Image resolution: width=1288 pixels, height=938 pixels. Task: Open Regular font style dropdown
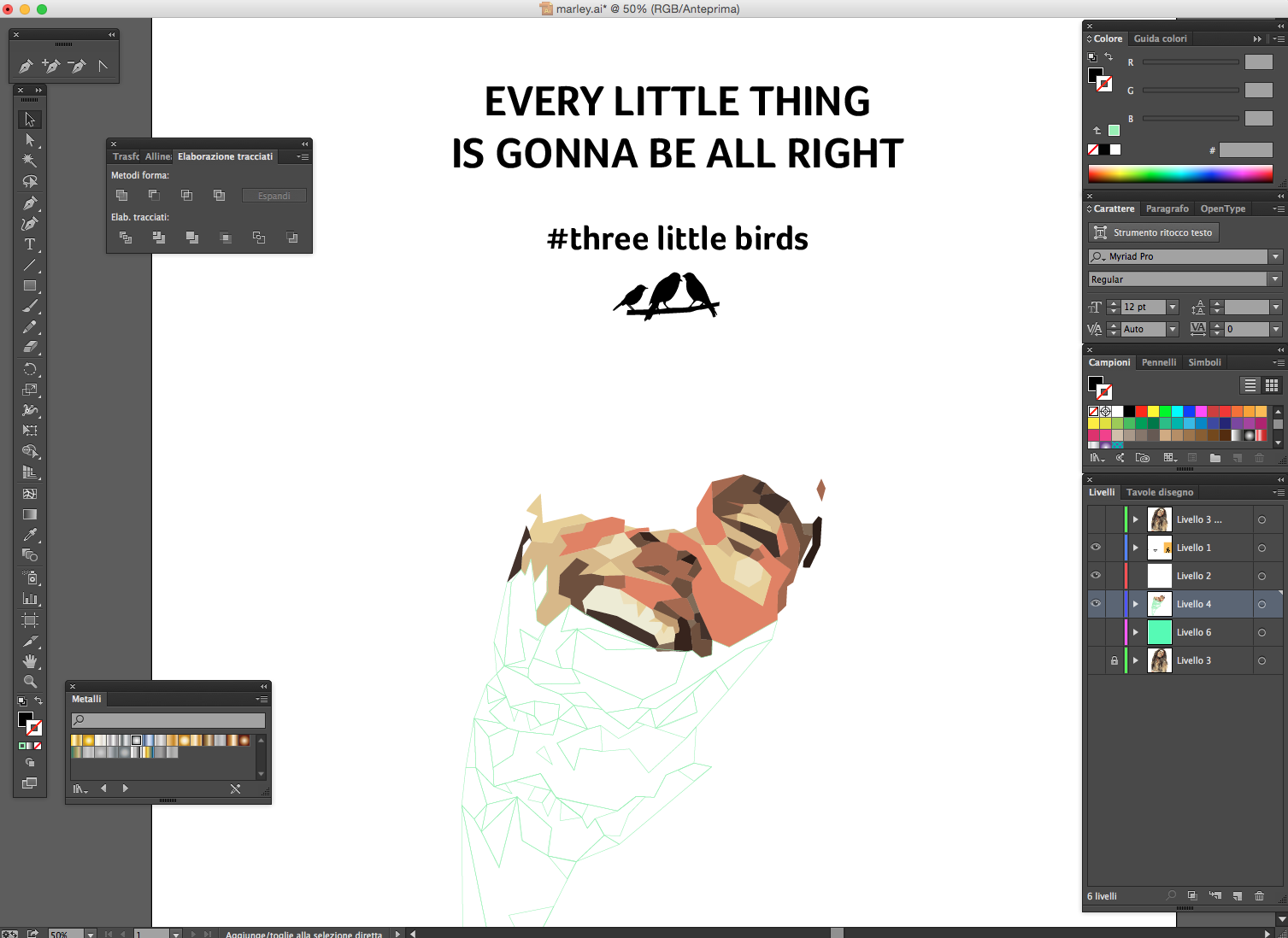point(1276,279)
